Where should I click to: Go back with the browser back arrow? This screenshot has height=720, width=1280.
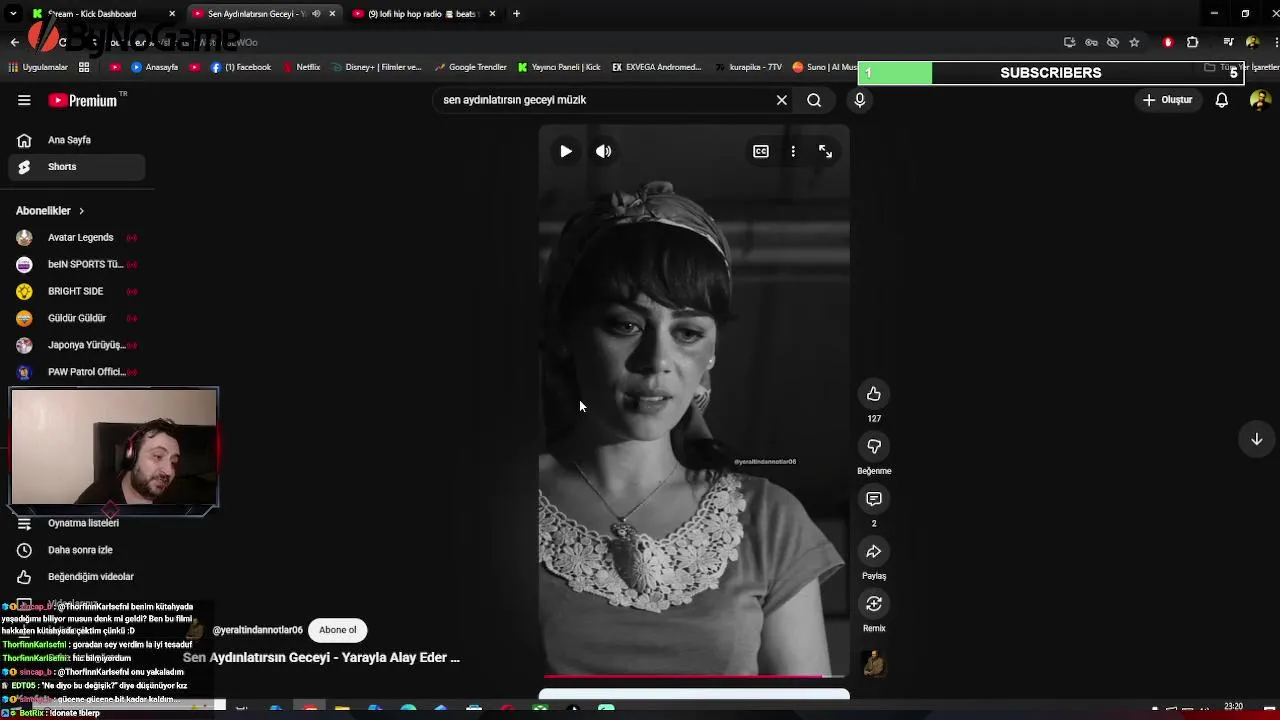click(14, 42)
